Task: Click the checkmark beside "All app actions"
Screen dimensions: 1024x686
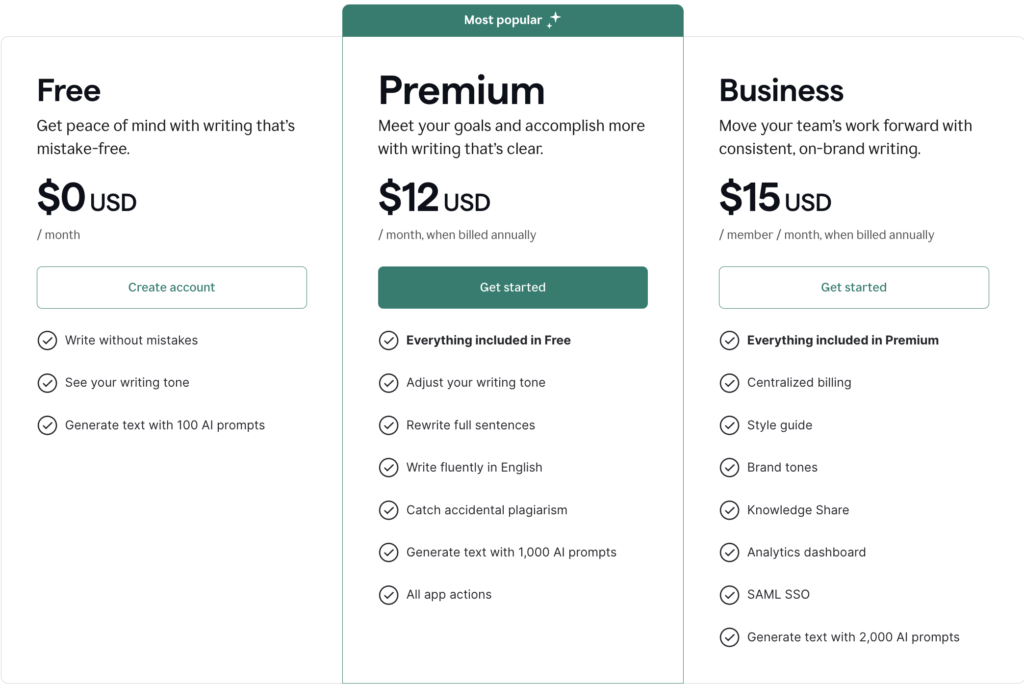Action: pos(389,594)
